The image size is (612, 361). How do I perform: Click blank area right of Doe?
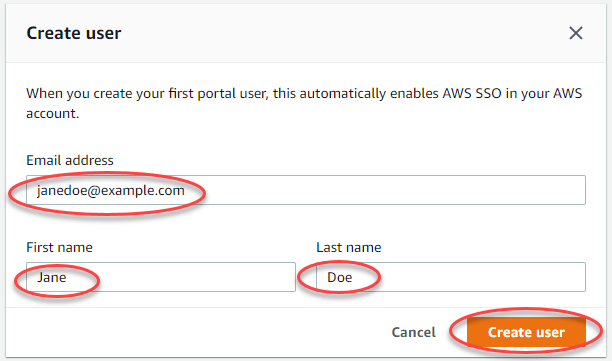[x=484, y=277]
